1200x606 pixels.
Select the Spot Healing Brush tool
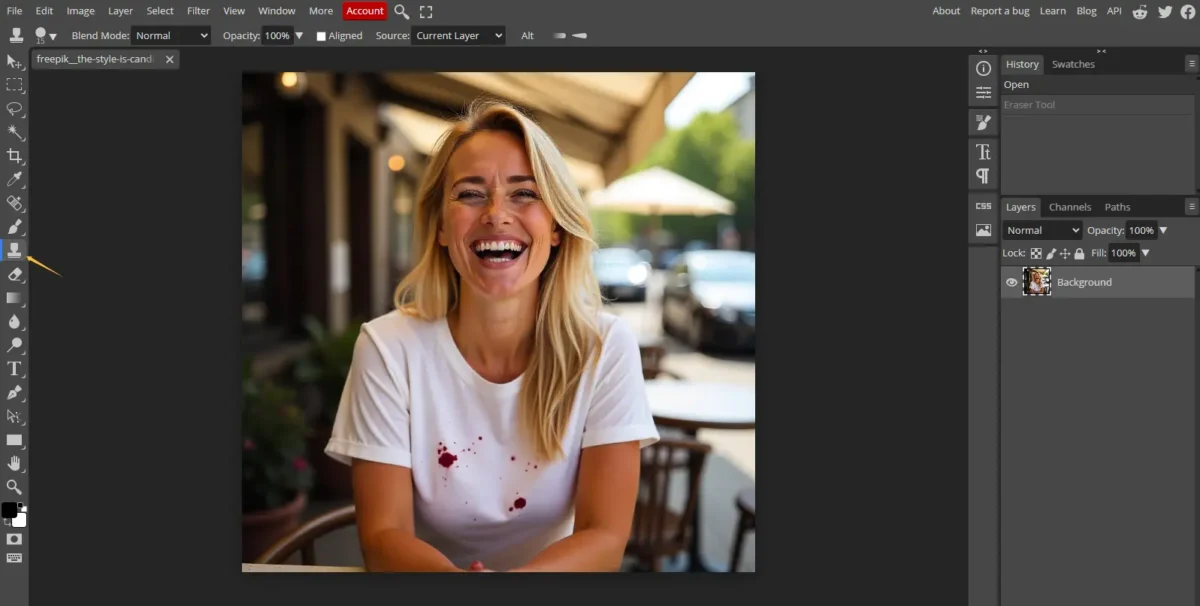pos(14,203)
